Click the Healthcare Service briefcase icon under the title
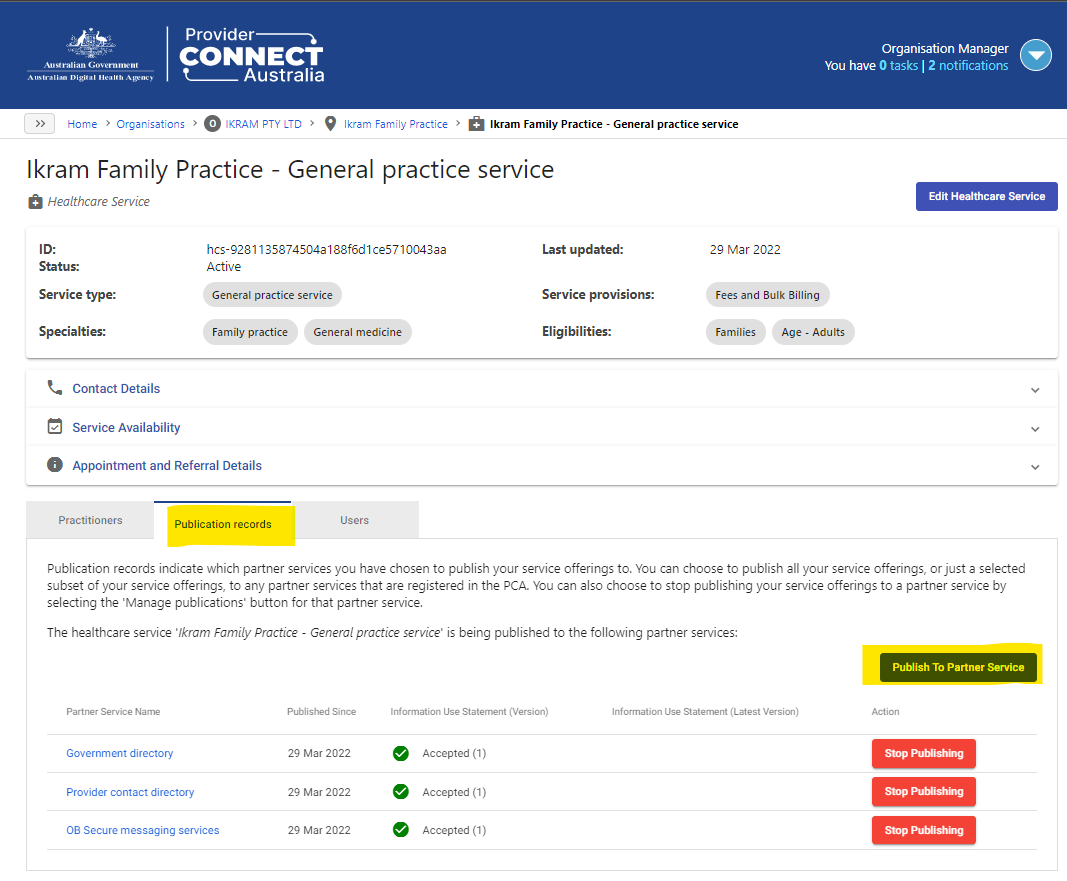This screenshot has height=881, width=1067. pyautogui.click(x=34, y=201)
